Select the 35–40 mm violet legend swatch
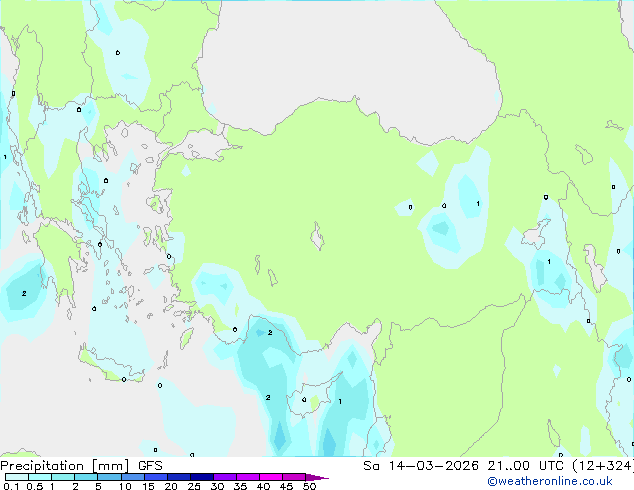 tap(247, 477)
